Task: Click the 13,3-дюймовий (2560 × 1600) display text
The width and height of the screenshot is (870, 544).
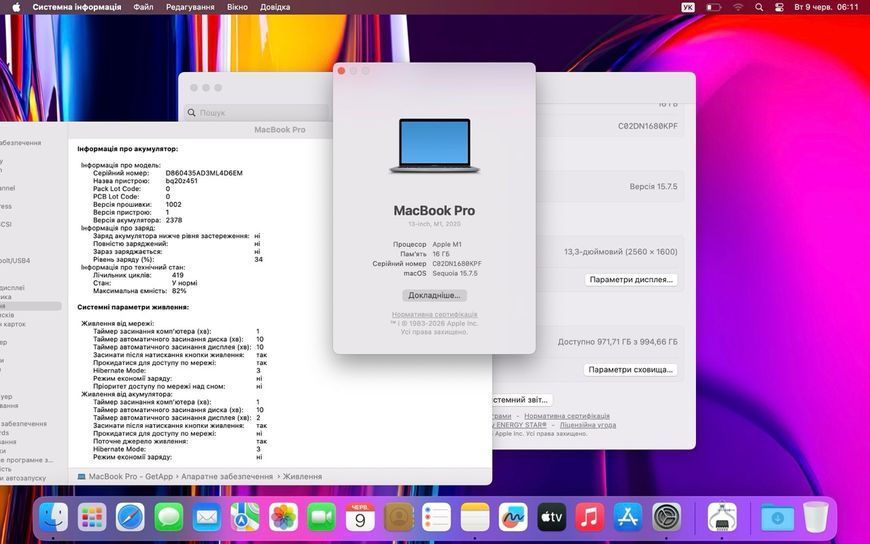Action: click(x=621, y=251)
